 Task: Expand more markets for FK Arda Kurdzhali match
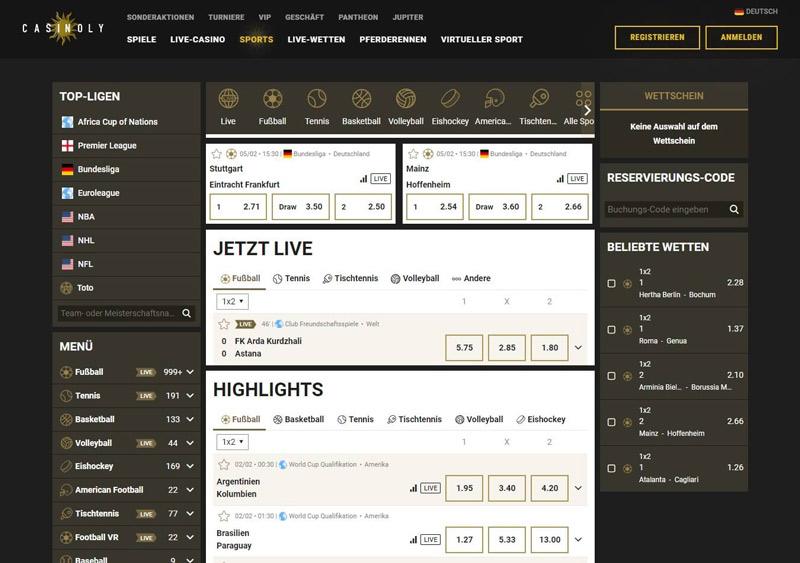(x=578, y=348)
